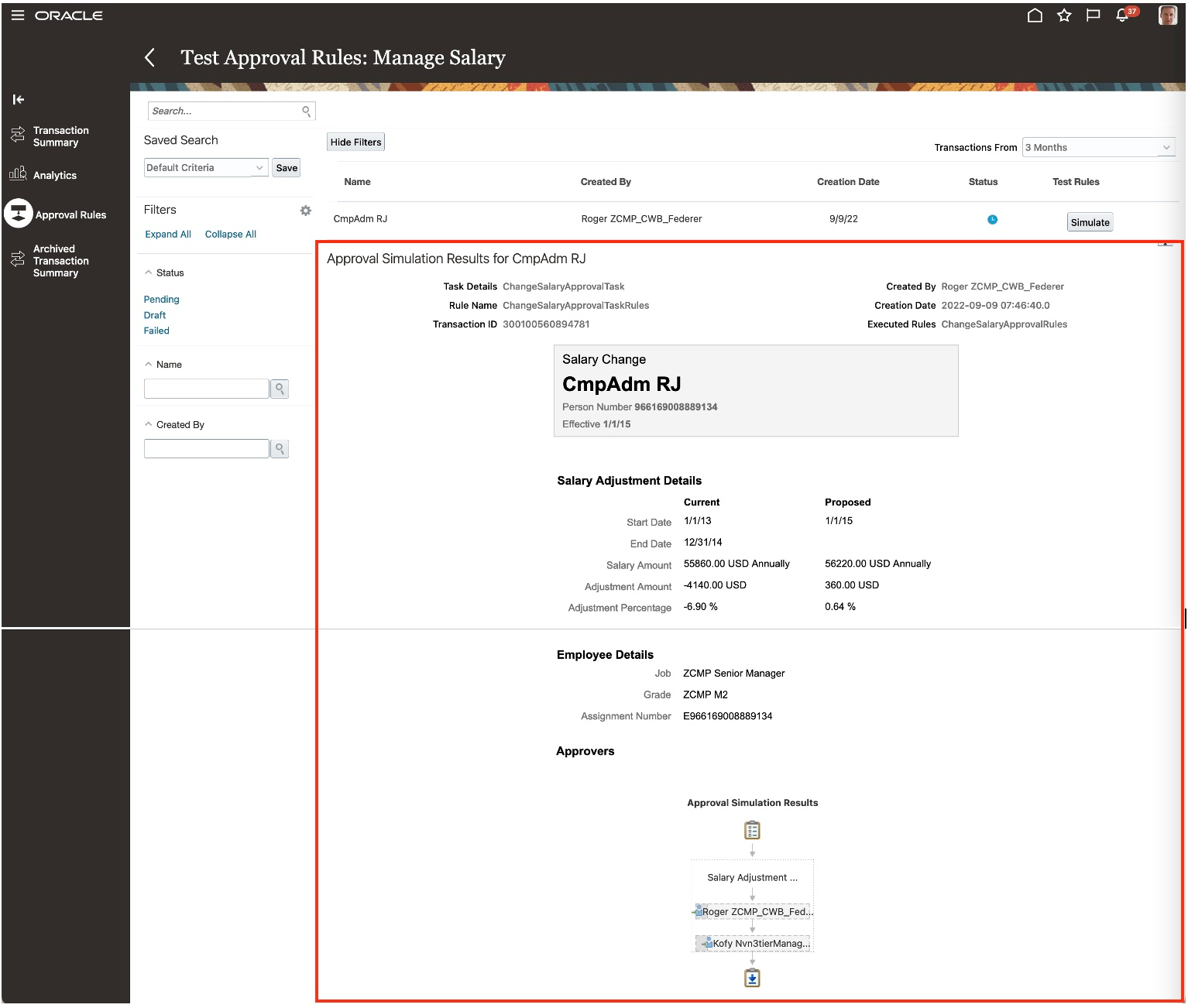Click Expand All link

[x=168, y=235]
